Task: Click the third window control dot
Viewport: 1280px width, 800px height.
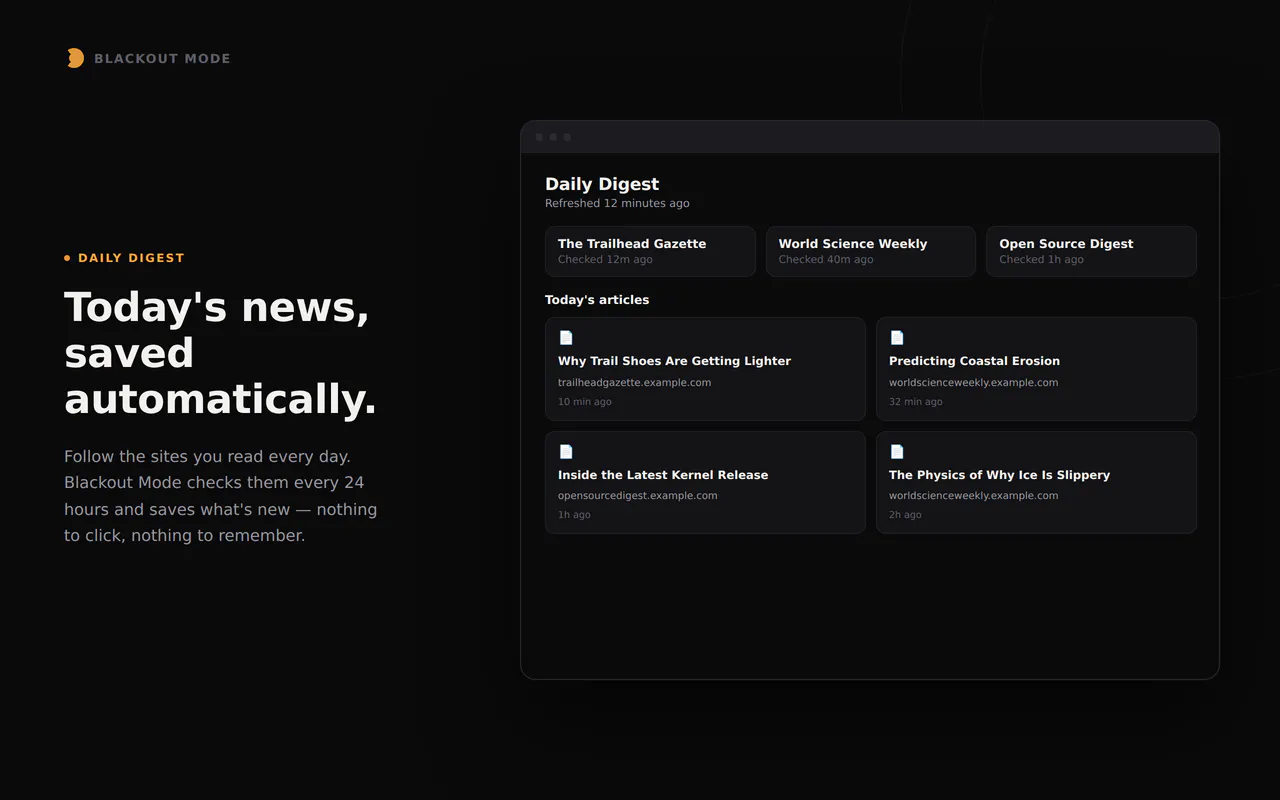Action: 567,137
